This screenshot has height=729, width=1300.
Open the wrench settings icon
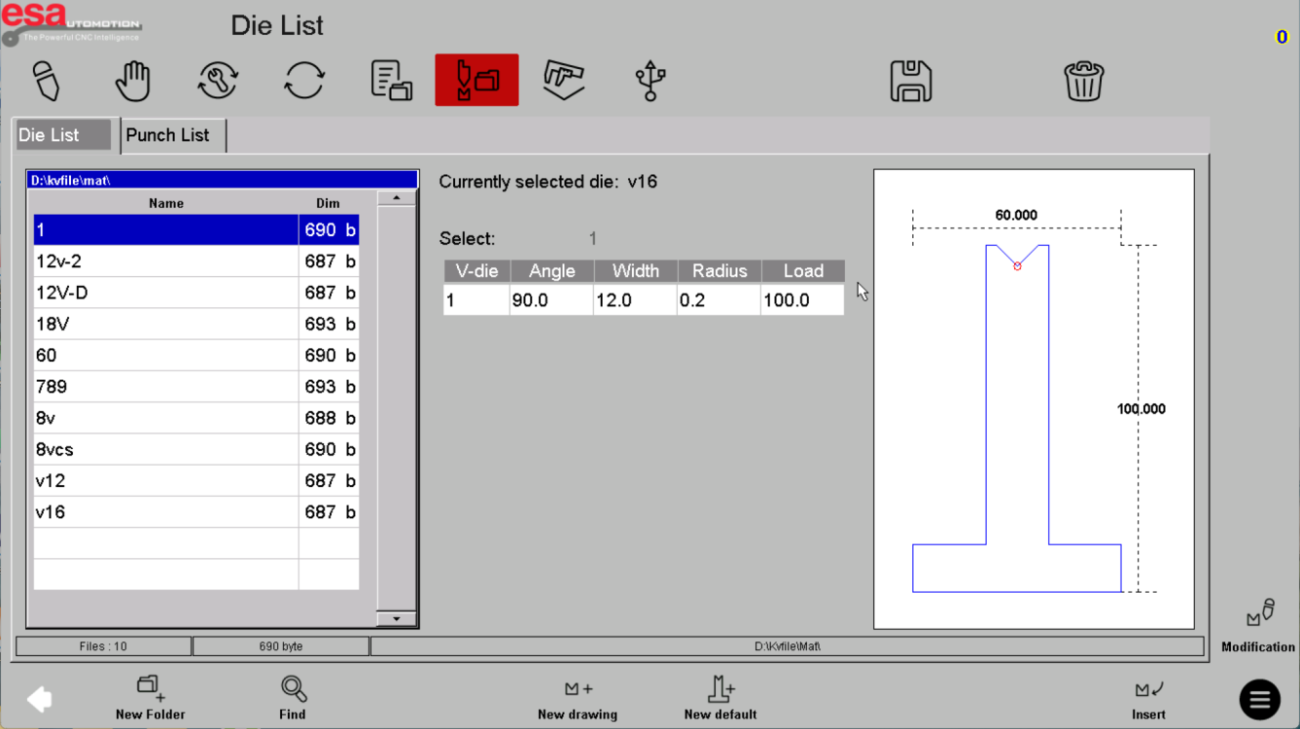point(217,80)
